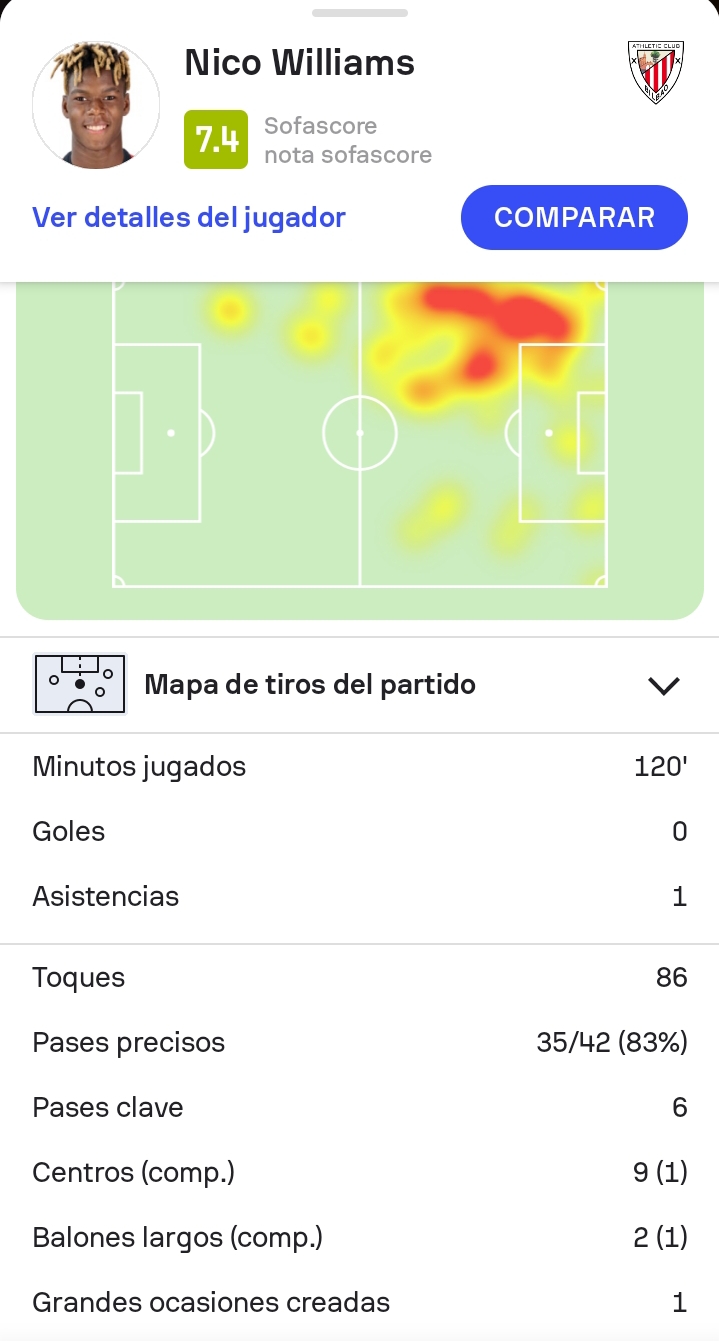Tap Nico Williams' profile photo
Viewport: 719px width, 1341px height.
coord(96,105)
